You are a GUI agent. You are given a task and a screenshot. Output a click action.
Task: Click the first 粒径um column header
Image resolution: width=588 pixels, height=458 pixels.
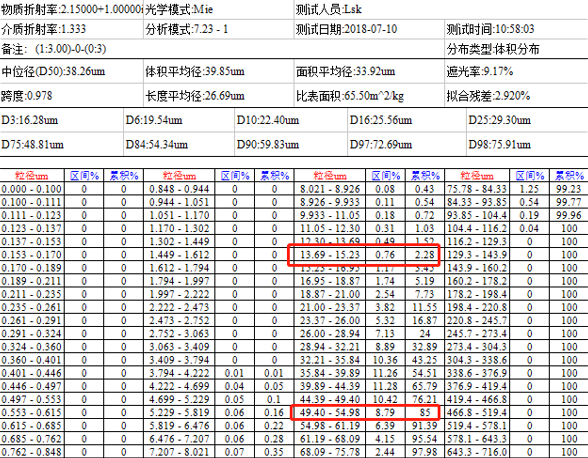(32, 176)
